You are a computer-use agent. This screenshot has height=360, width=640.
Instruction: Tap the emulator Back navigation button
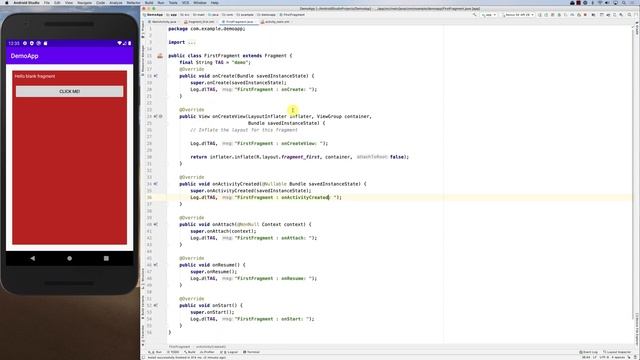[x=33, y=258]
